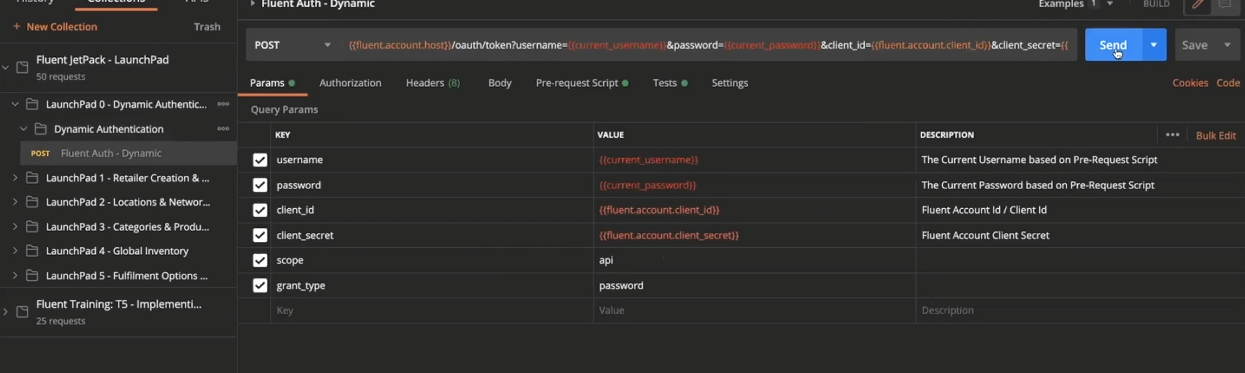This screenshot has height=373, width=1245.
Task: Open the three-dot options in params table header
Action: [x=1172, y=135]
